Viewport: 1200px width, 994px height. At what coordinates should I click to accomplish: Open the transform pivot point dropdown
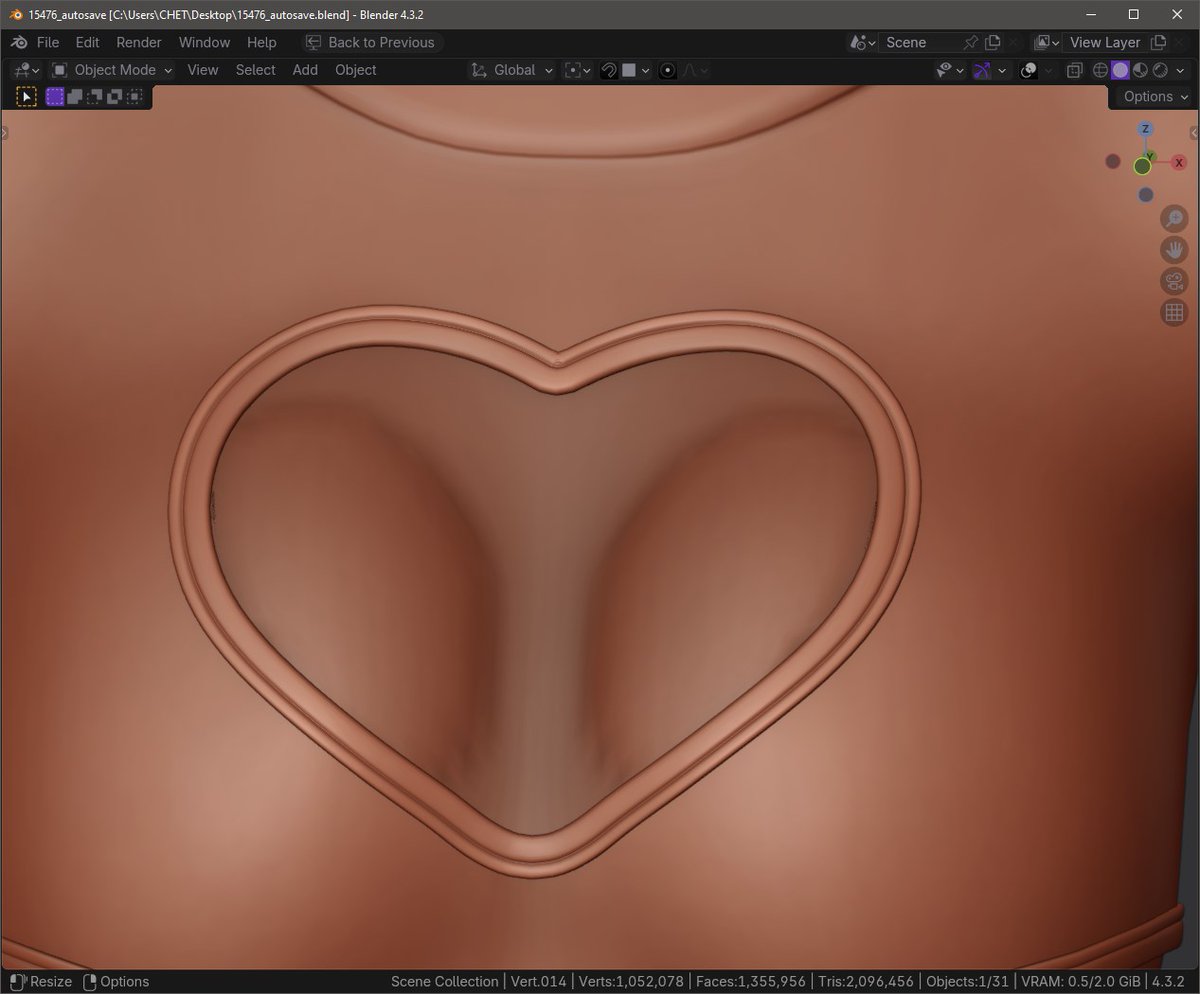point(577,70)
